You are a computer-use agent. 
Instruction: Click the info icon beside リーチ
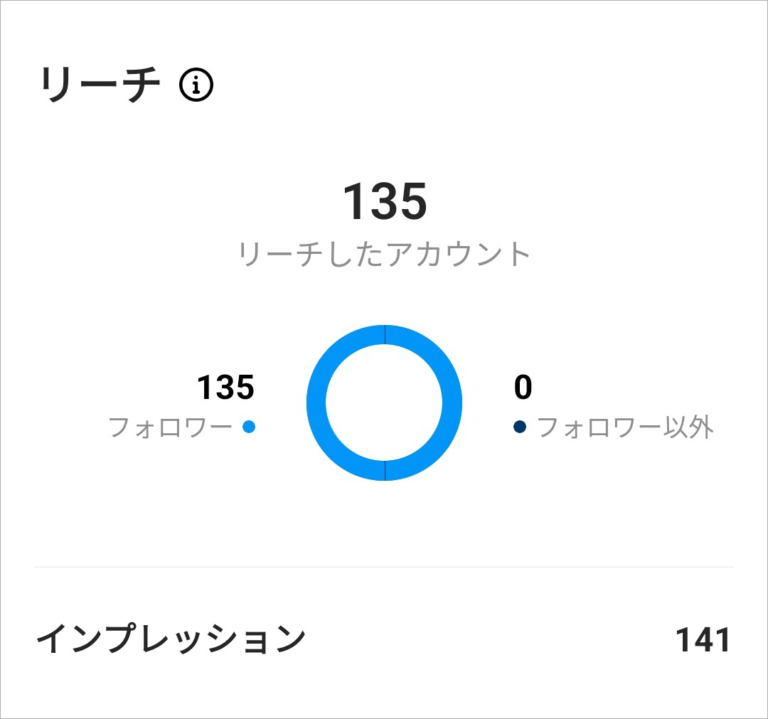[196, 87]
